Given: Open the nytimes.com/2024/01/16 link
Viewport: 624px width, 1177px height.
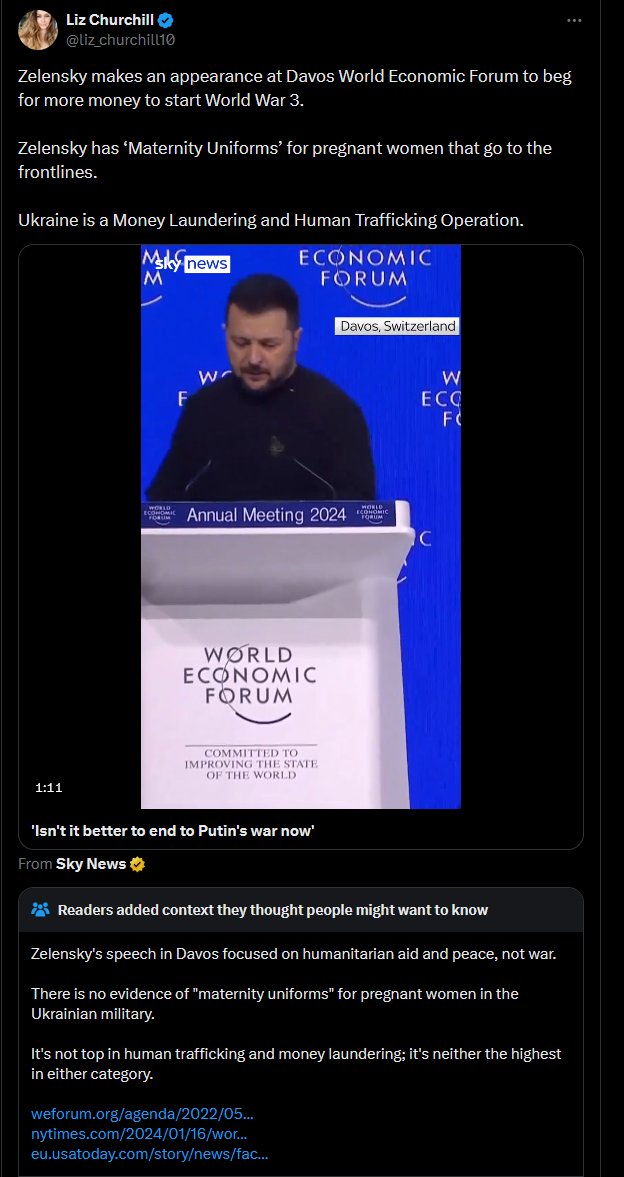Looking at the screenshot, I should point(139,1133).
